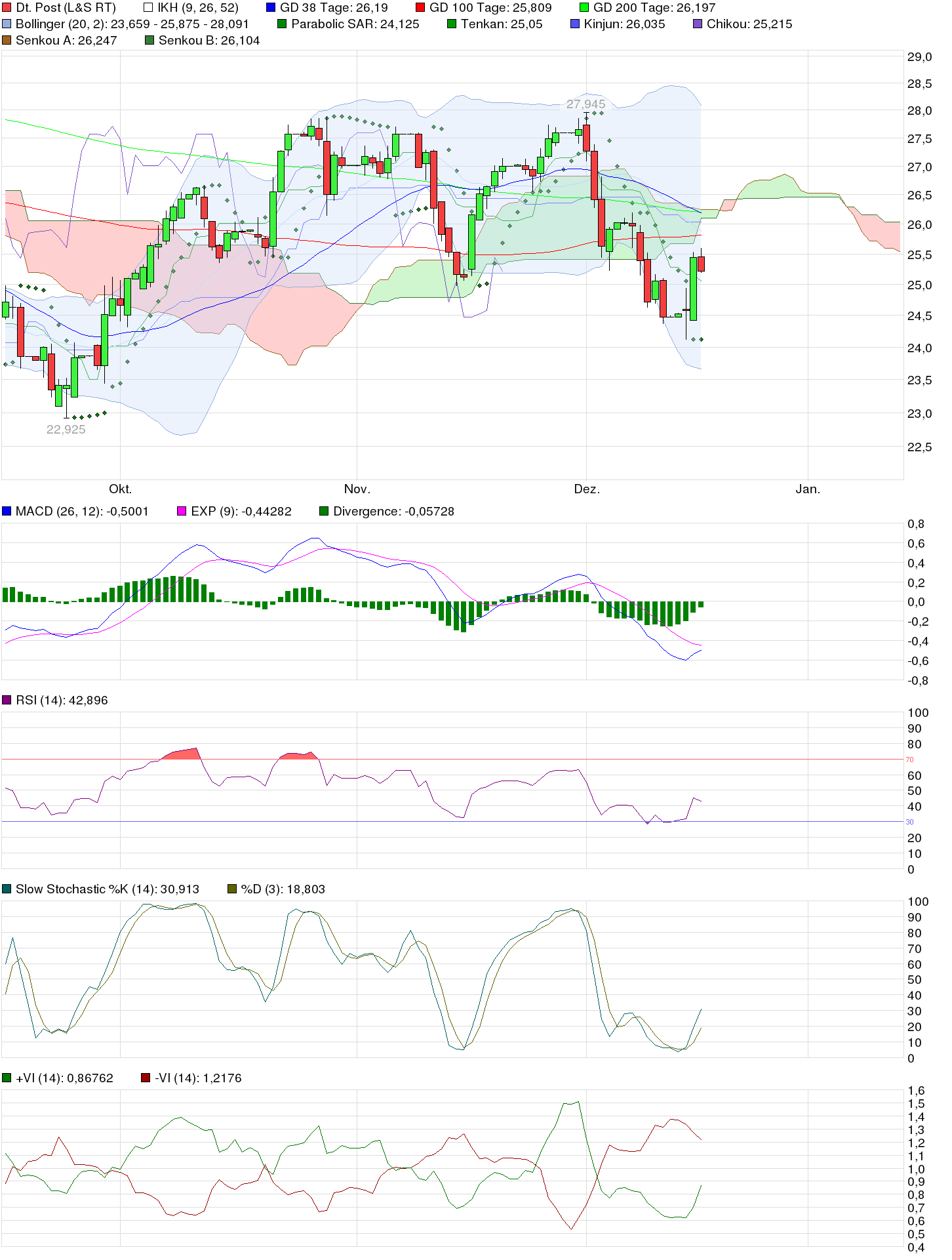Click the 'Dez.' date axis label
This screenshot has width=952, height=1260.
tap(587, 489)
